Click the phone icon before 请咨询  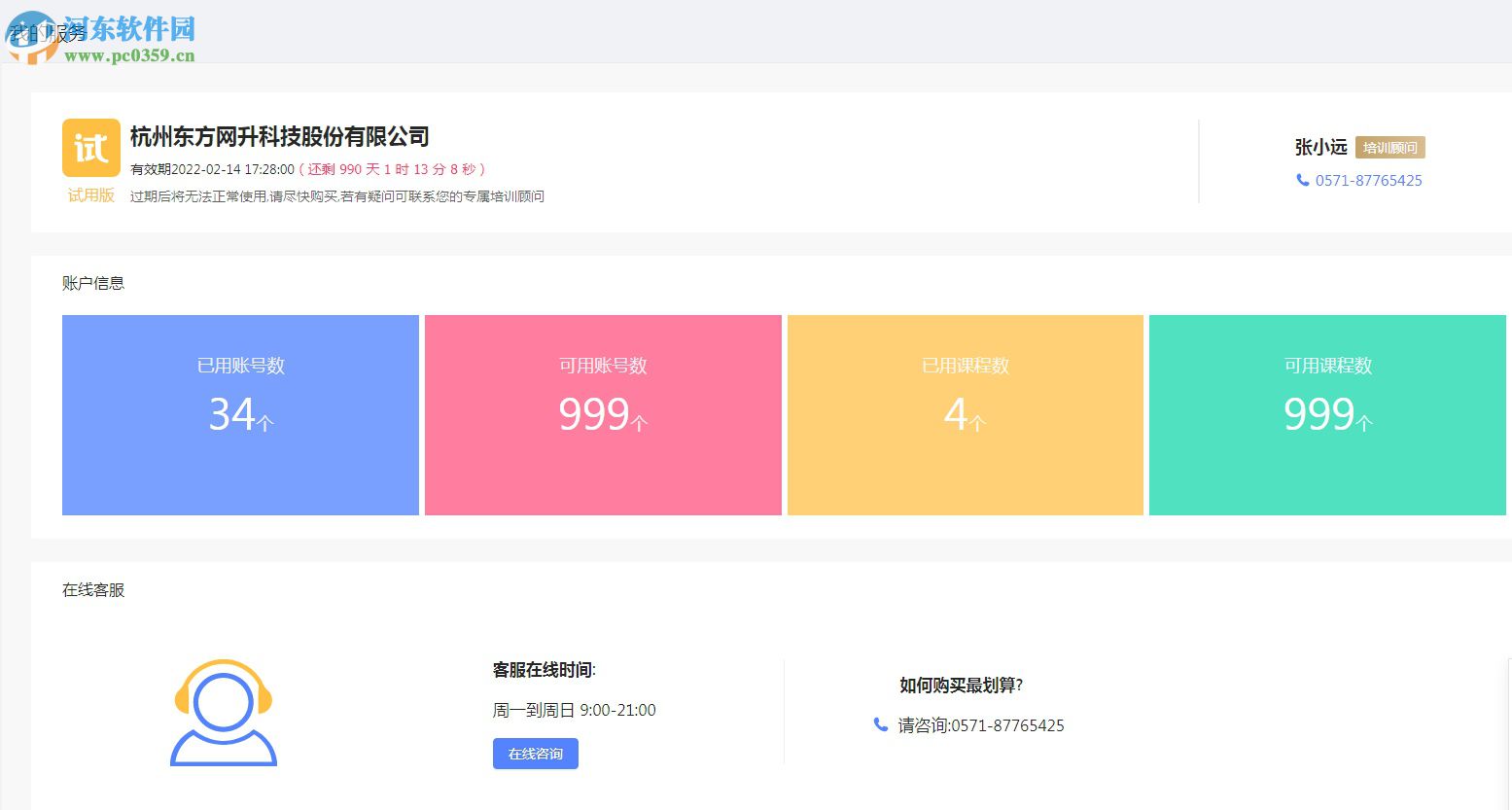(x=881, y=724)
